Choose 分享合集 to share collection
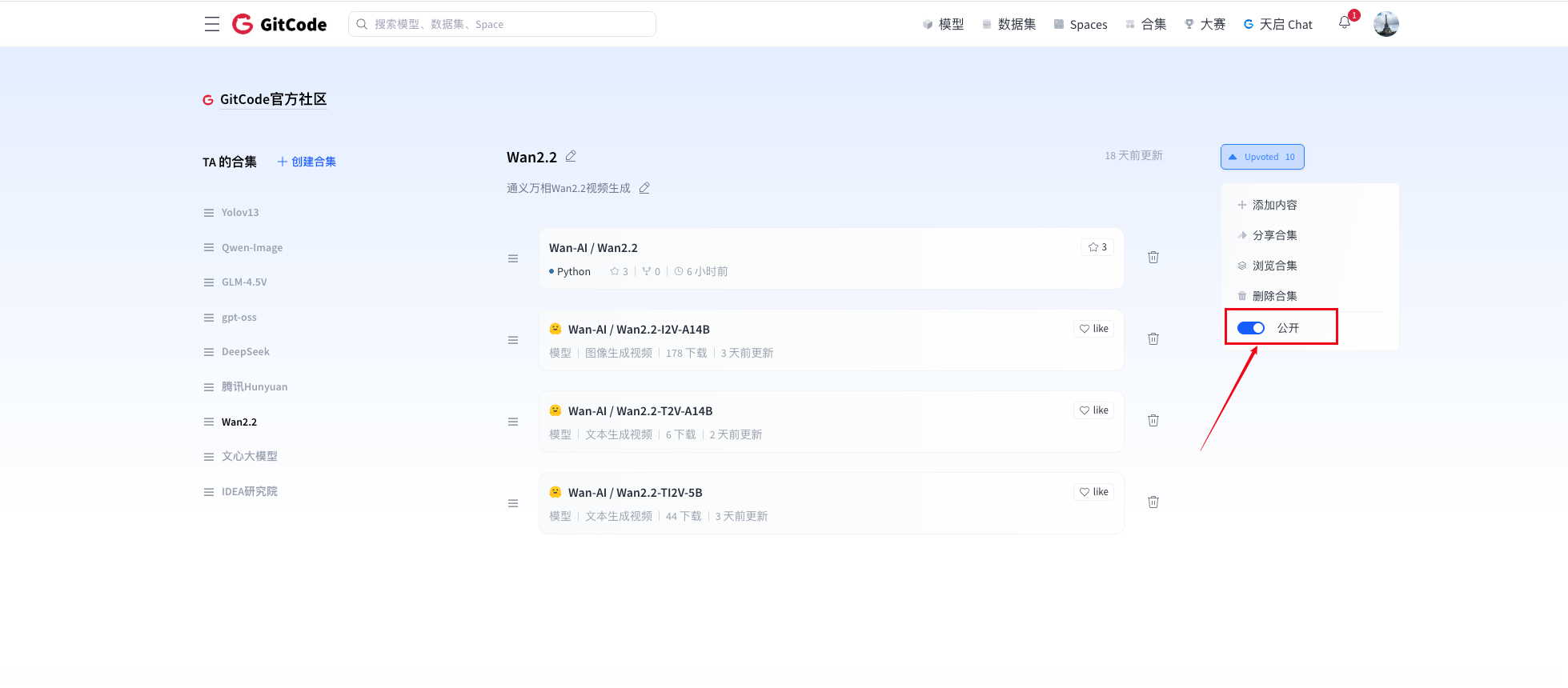Screen dimensions: 1568x688 (x=1267, y=235)
